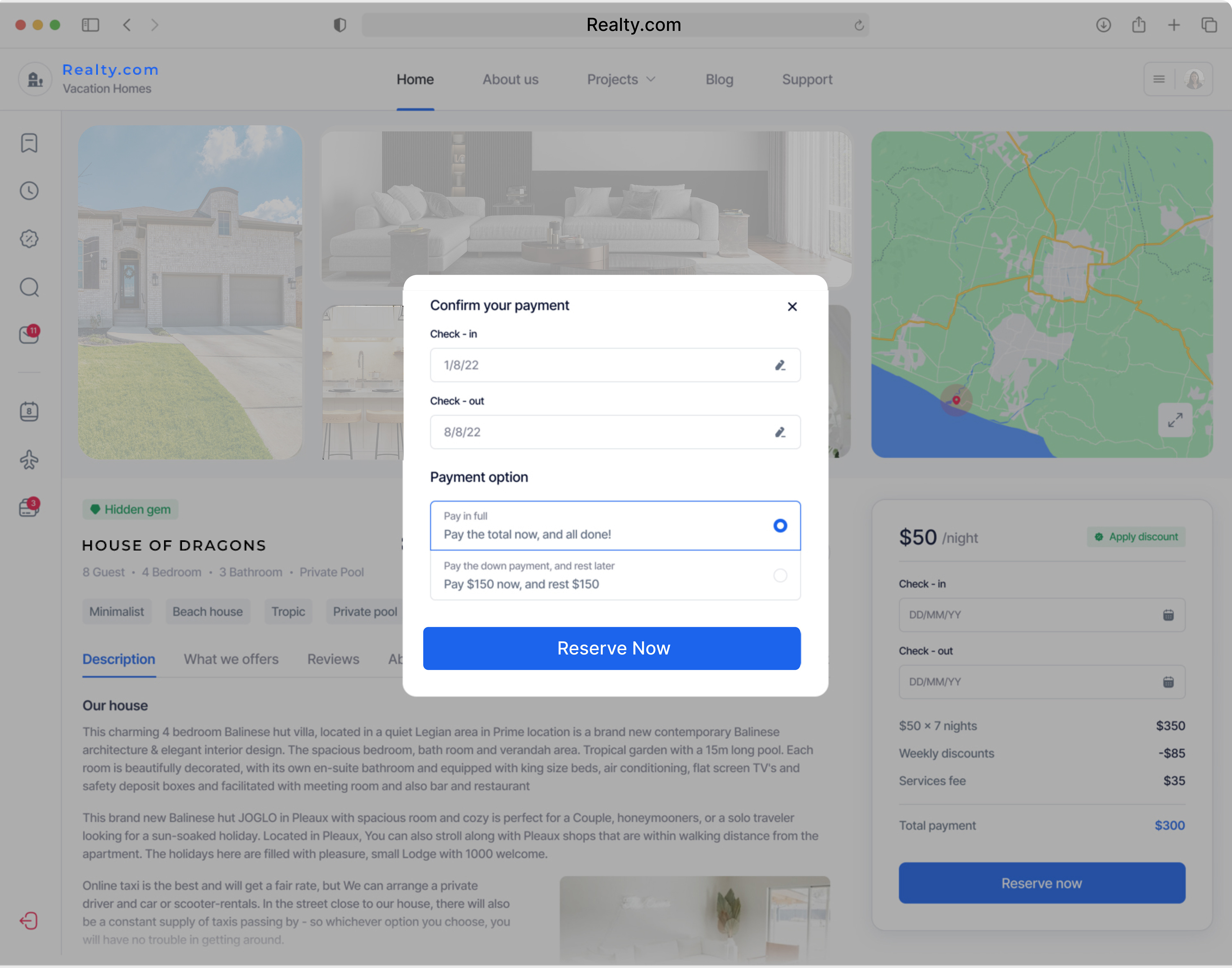
Task: Switch to the Reviews tab
Action: tap(333, 659)
